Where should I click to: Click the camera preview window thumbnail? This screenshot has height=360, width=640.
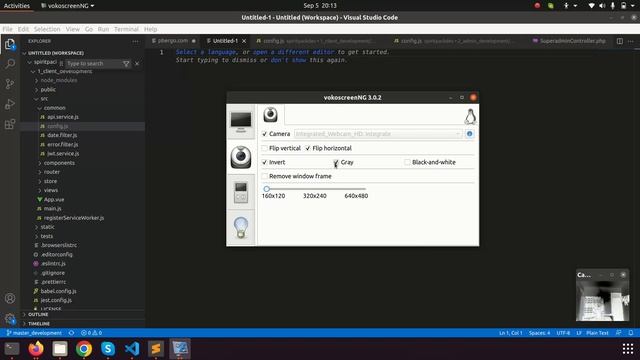pyautogui.click(x=602, y=300)
